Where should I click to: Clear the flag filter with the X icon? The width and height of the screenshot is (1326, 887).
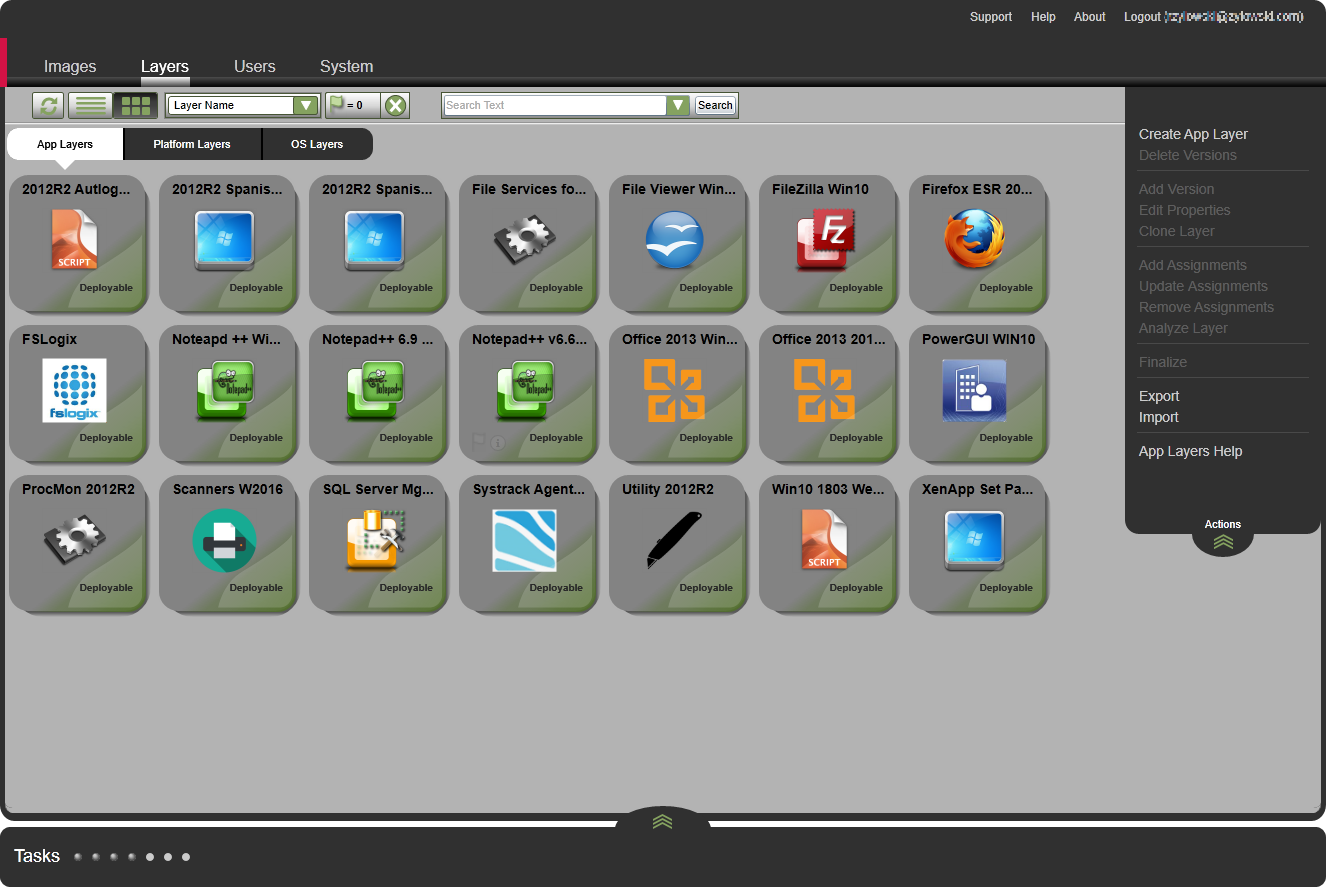click(396, 105)
